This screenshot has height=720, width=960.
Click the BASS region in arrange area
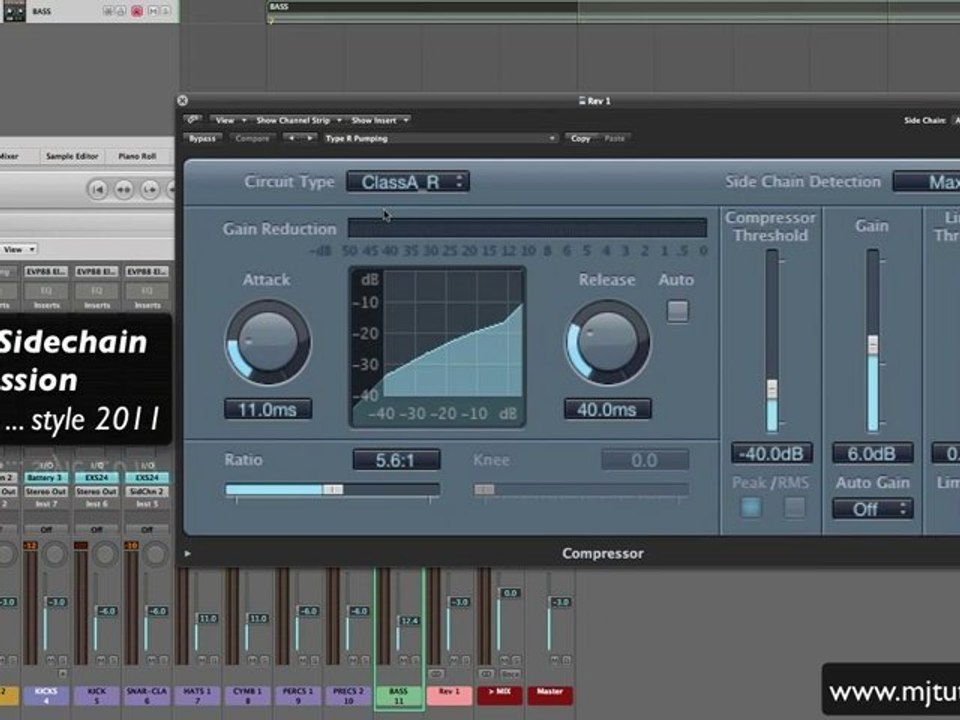pyautogui.click(x=613, y=11)
